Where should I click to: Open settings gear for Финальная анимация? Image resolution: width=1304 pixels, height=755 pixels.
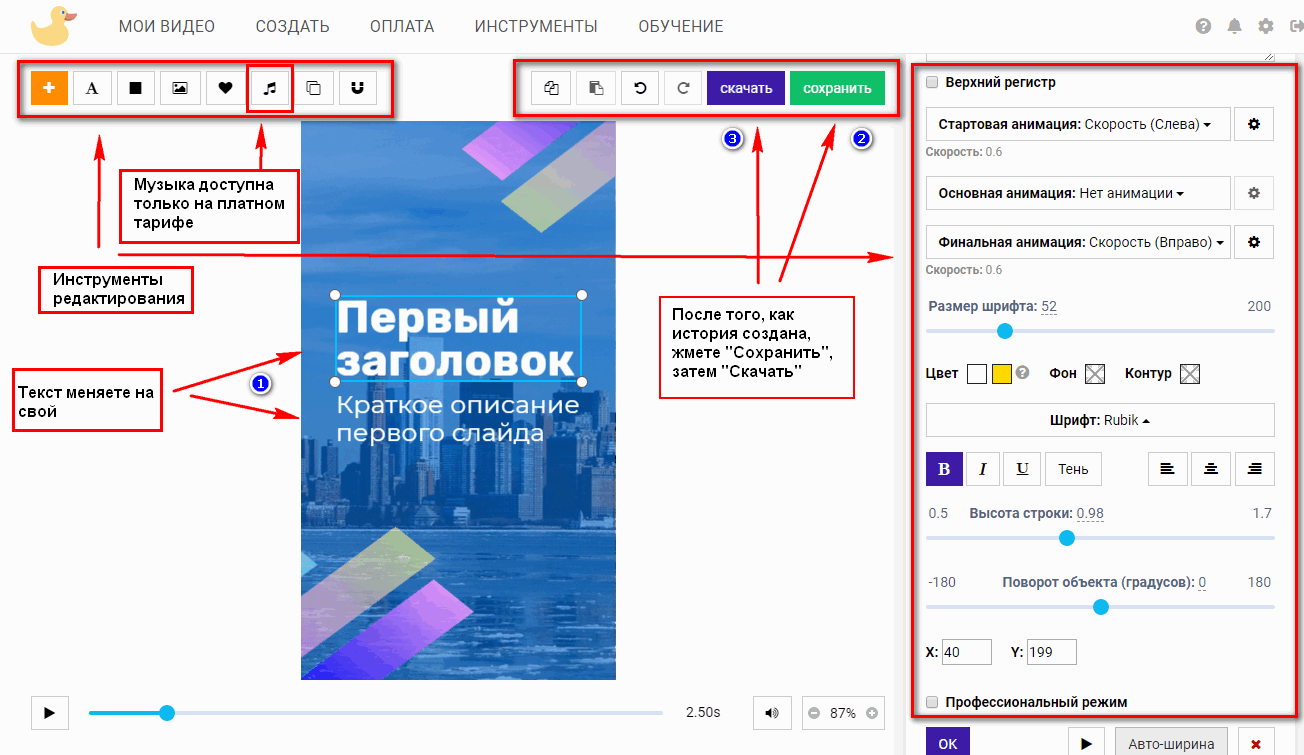(x=1254, y=242)
